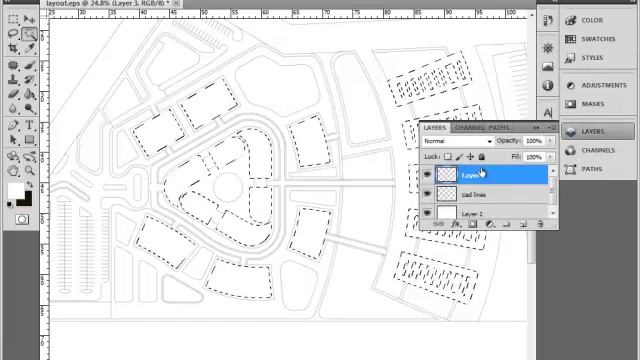Click the selected layer's thumbnail

click(x=447, y=175)
